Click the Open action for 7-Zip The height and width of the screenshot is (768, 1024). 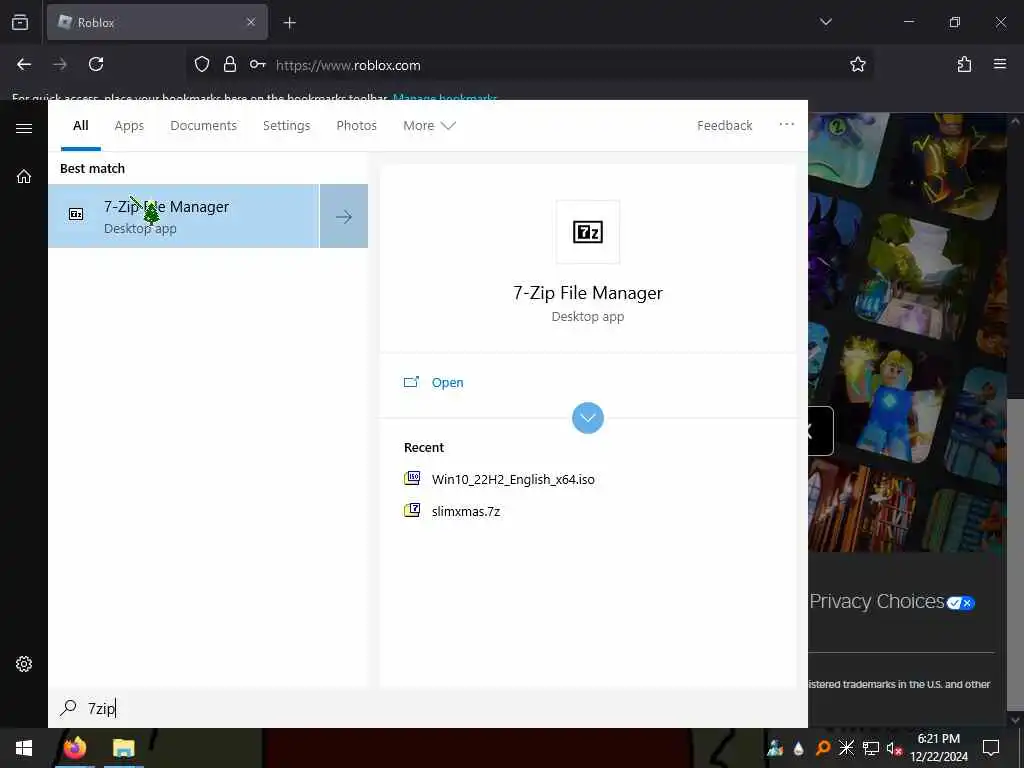(447, 383)
